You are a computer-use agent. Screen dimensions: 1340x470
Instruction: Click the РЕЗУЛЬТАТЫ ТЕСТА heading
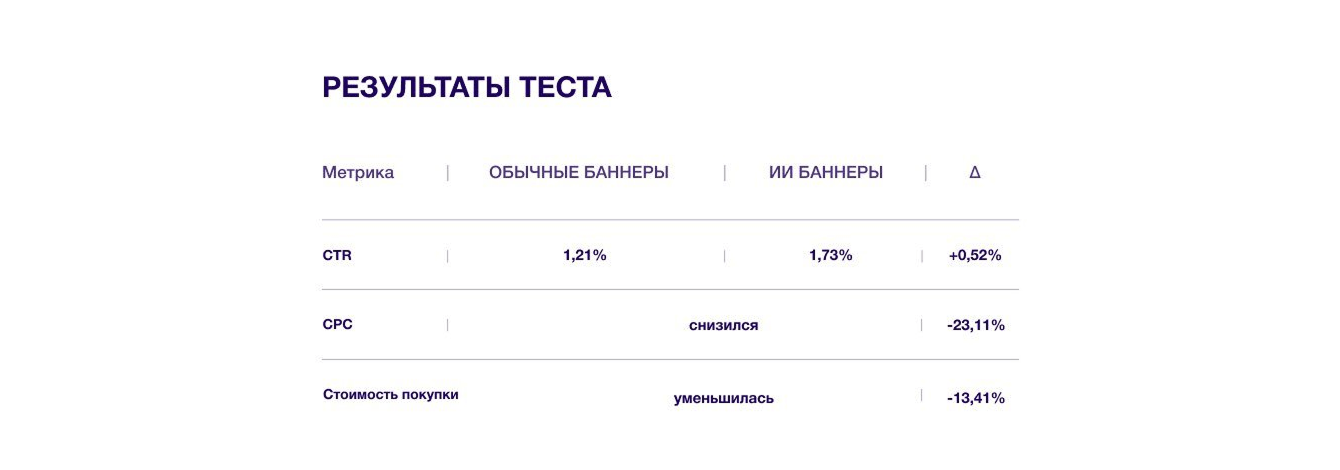pyautogui.click(x=466, y=88)
